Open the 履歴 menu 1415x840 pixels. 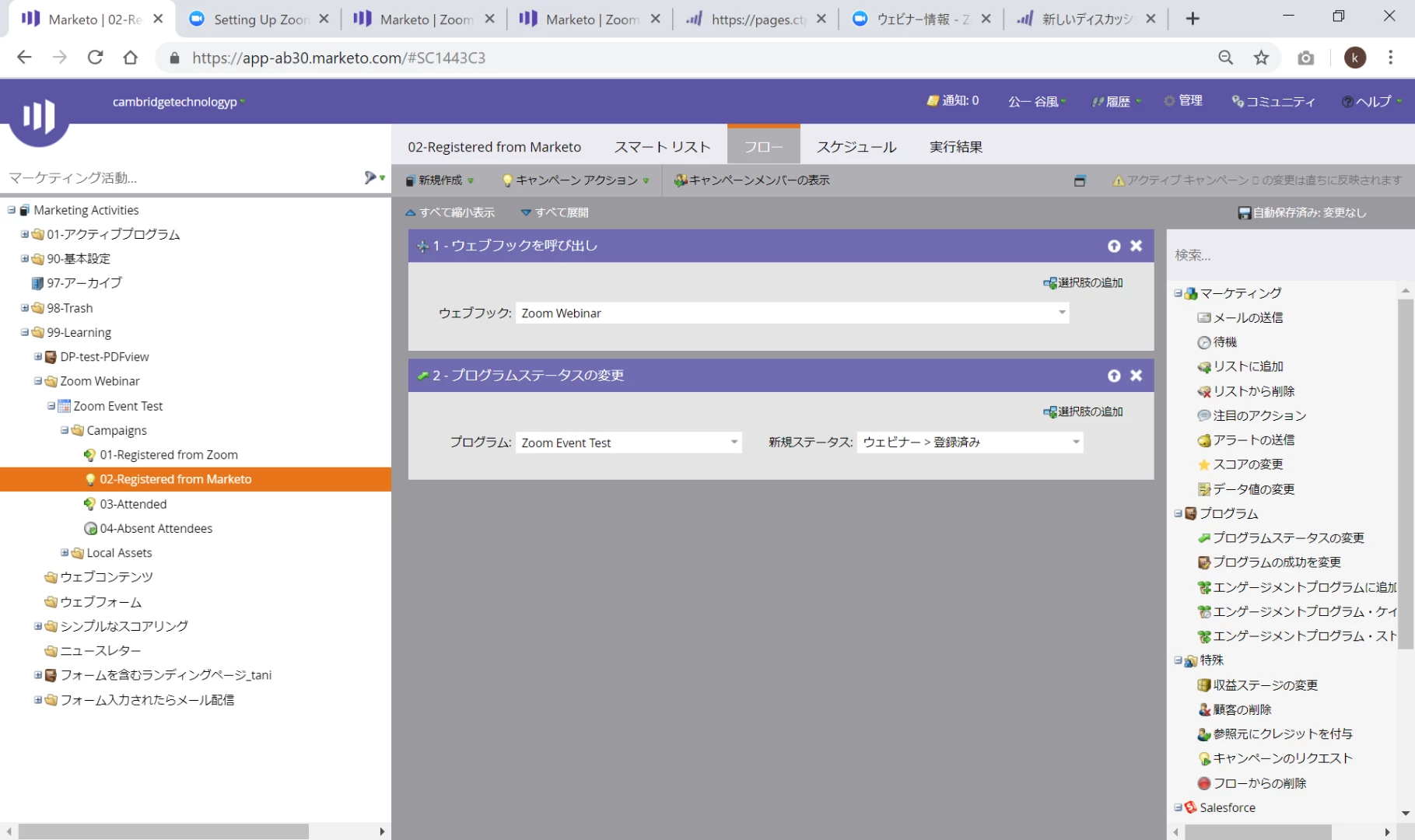pos(1117,102)
